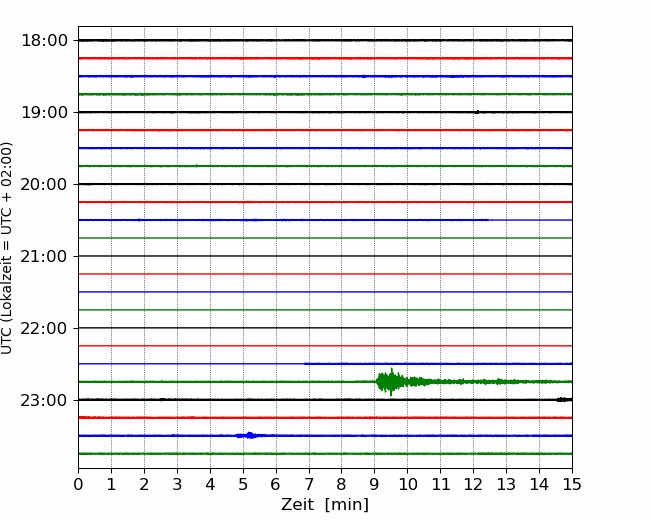Click the Zeit [min] axis title
This screenshot has height=520, width=650.
pos(325,505)
